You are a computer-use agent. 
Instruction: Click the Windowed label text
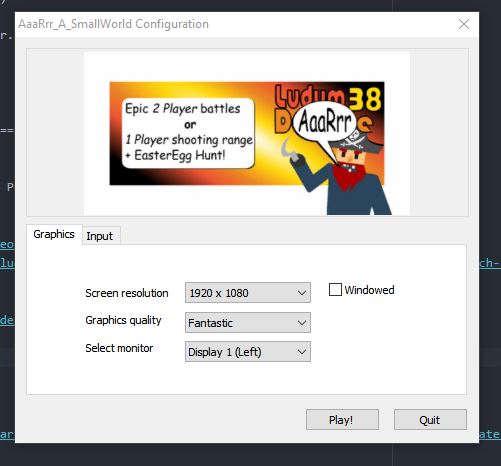point(369,290)
